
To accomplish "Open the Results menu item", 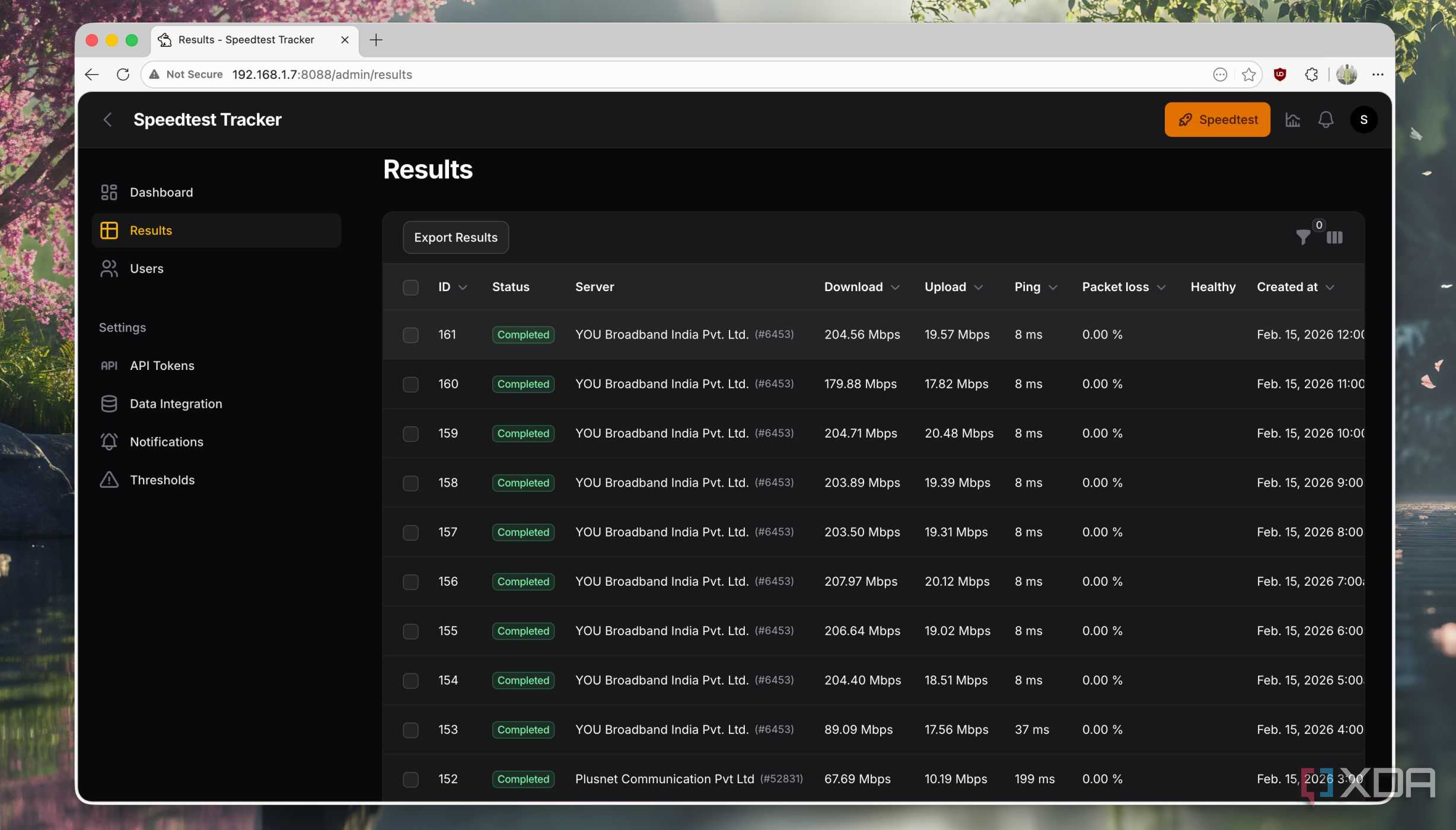I will (216, 231).
